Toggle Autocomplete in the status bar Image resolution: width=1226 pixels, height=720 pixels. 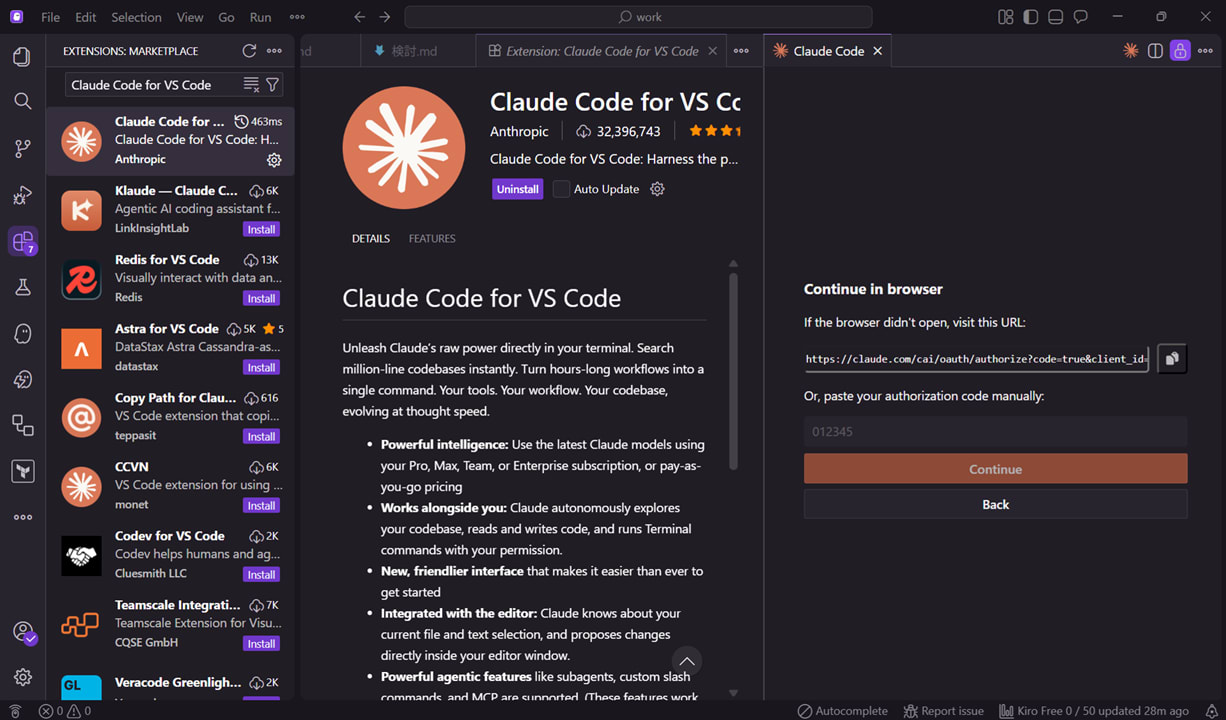coord(842,711)
